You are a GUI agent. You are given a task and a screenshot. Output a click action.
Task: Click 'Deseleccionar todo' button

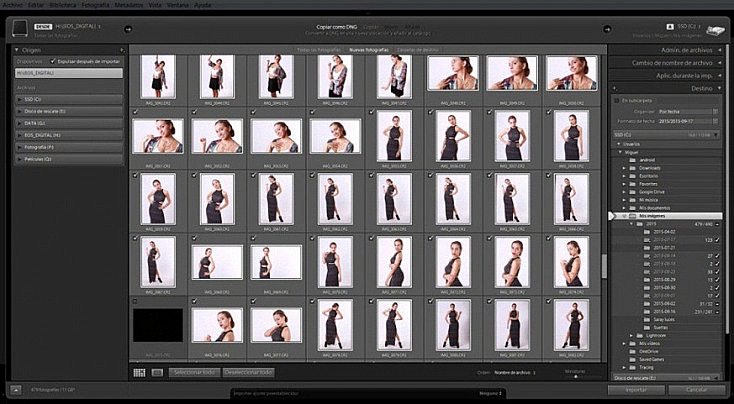click(248, 373)
